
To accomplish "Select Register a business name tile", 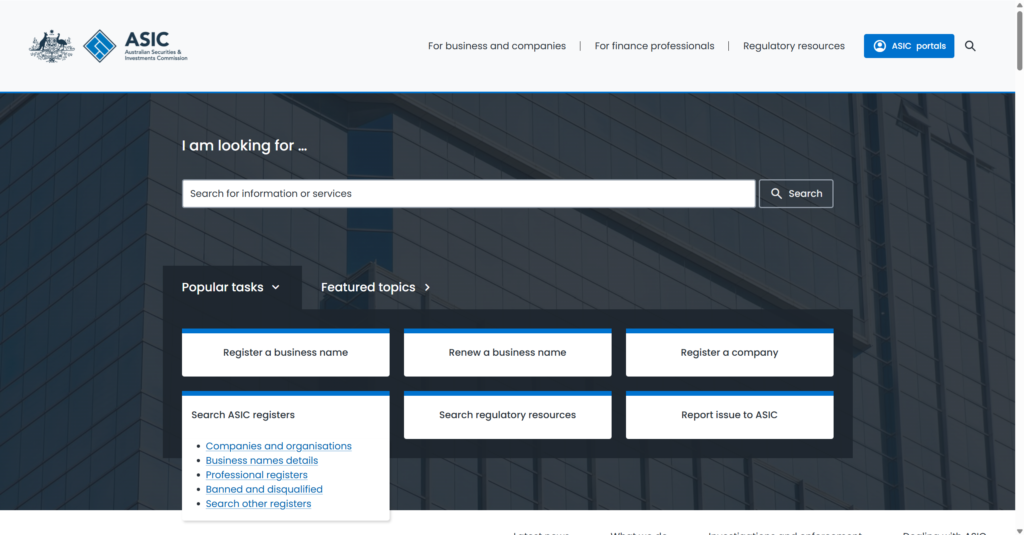I will pos(285,353).
